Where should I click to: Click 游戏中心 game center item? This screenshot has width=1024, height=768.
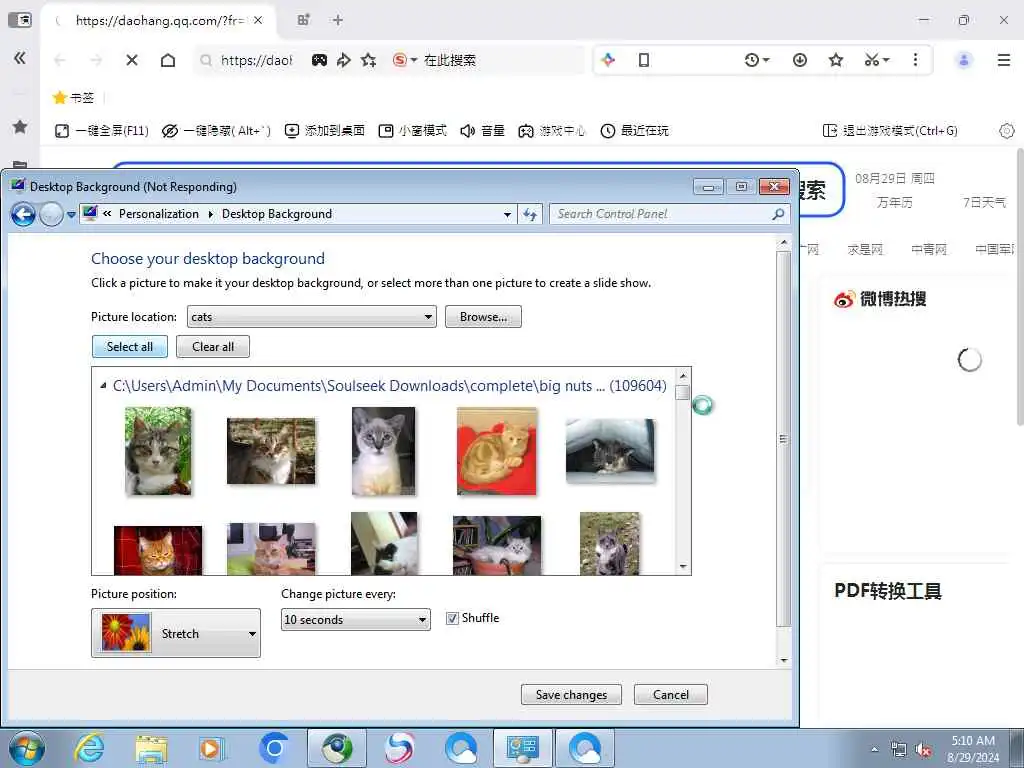point(552,131)
